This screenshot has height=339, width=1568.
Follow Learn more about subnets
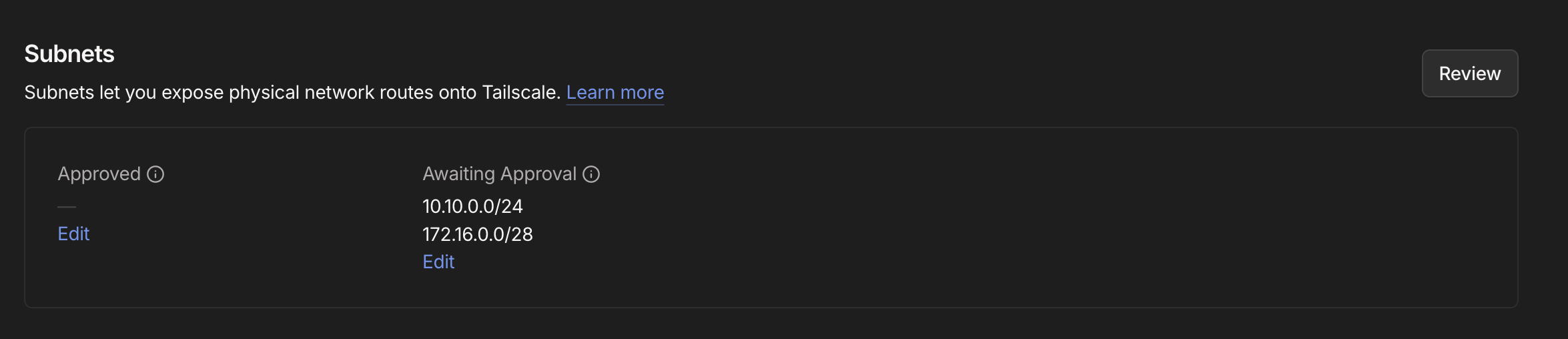615,92
